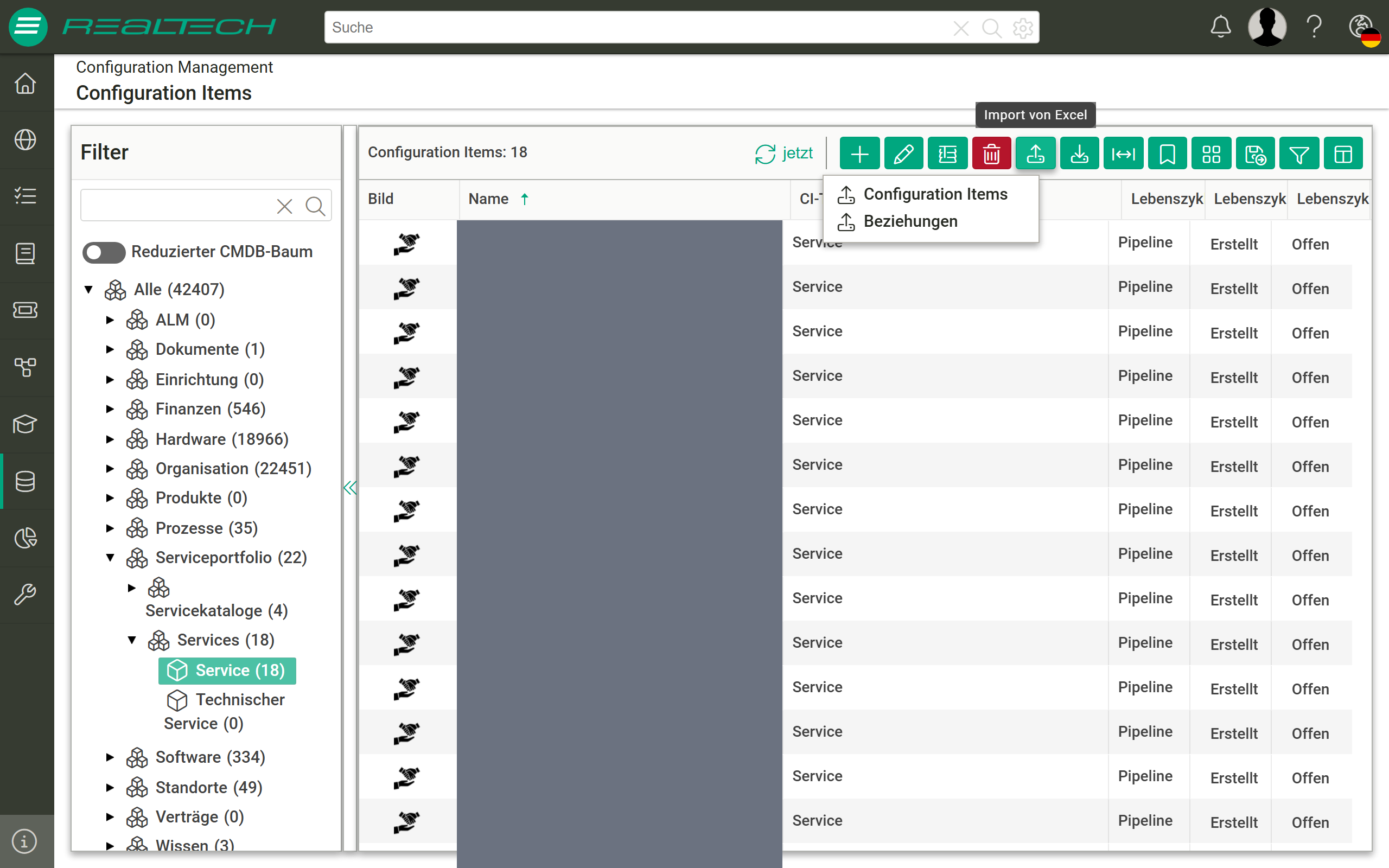The width and height of the screenshot is (1389, 868).
Task: Click the pencil edit toolbar button
Action: (x=903, y=154)
